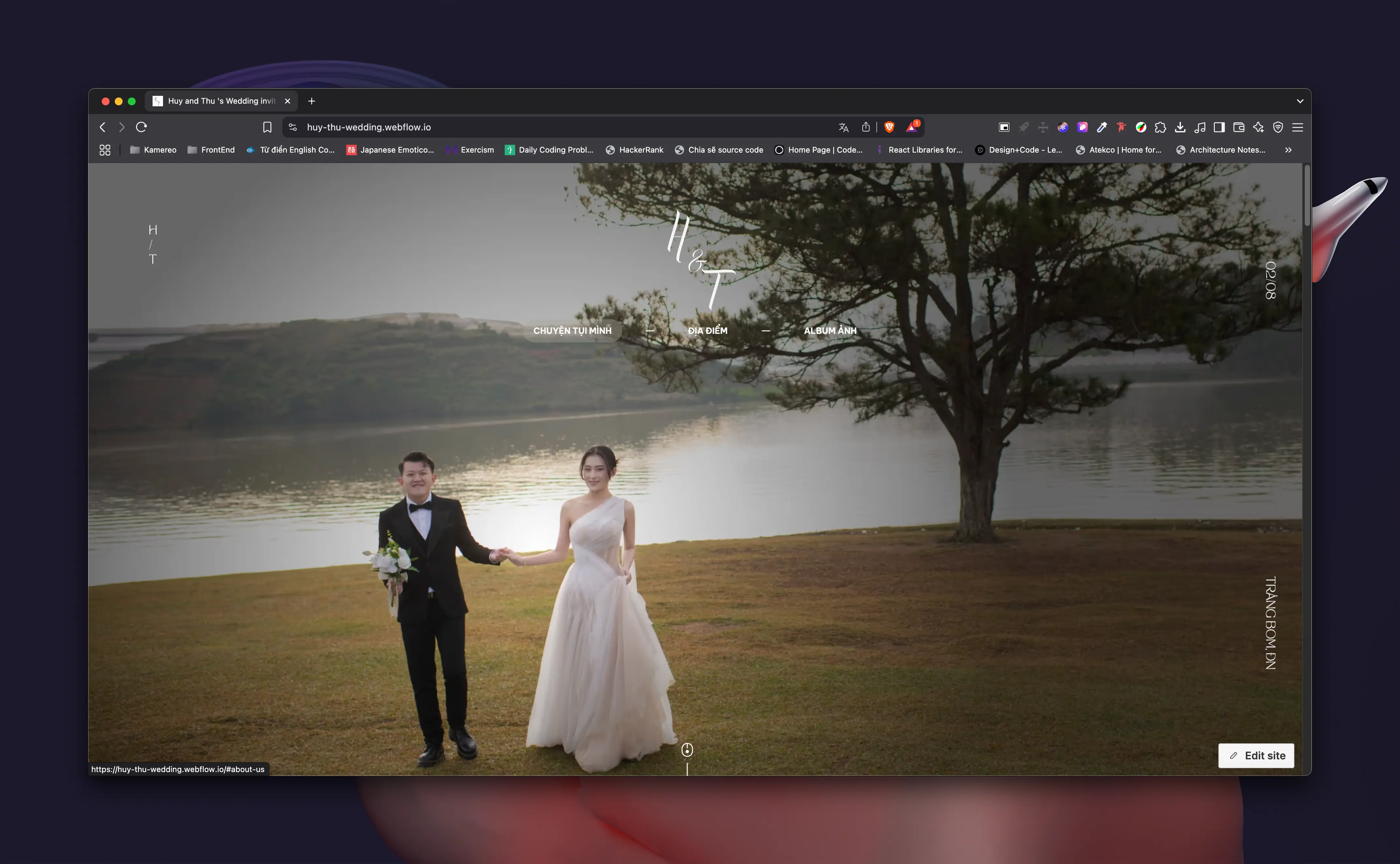Open the Brave Rewards triangle icon
Viewport: 1400px width, 864px height.
coord(912,127)
